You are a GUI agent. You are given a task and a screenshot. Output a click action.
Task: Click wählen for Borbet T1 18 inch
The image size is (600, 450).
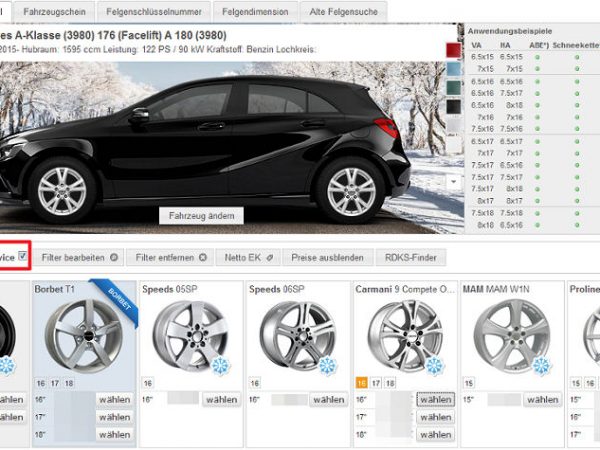(x=114, y=435)
